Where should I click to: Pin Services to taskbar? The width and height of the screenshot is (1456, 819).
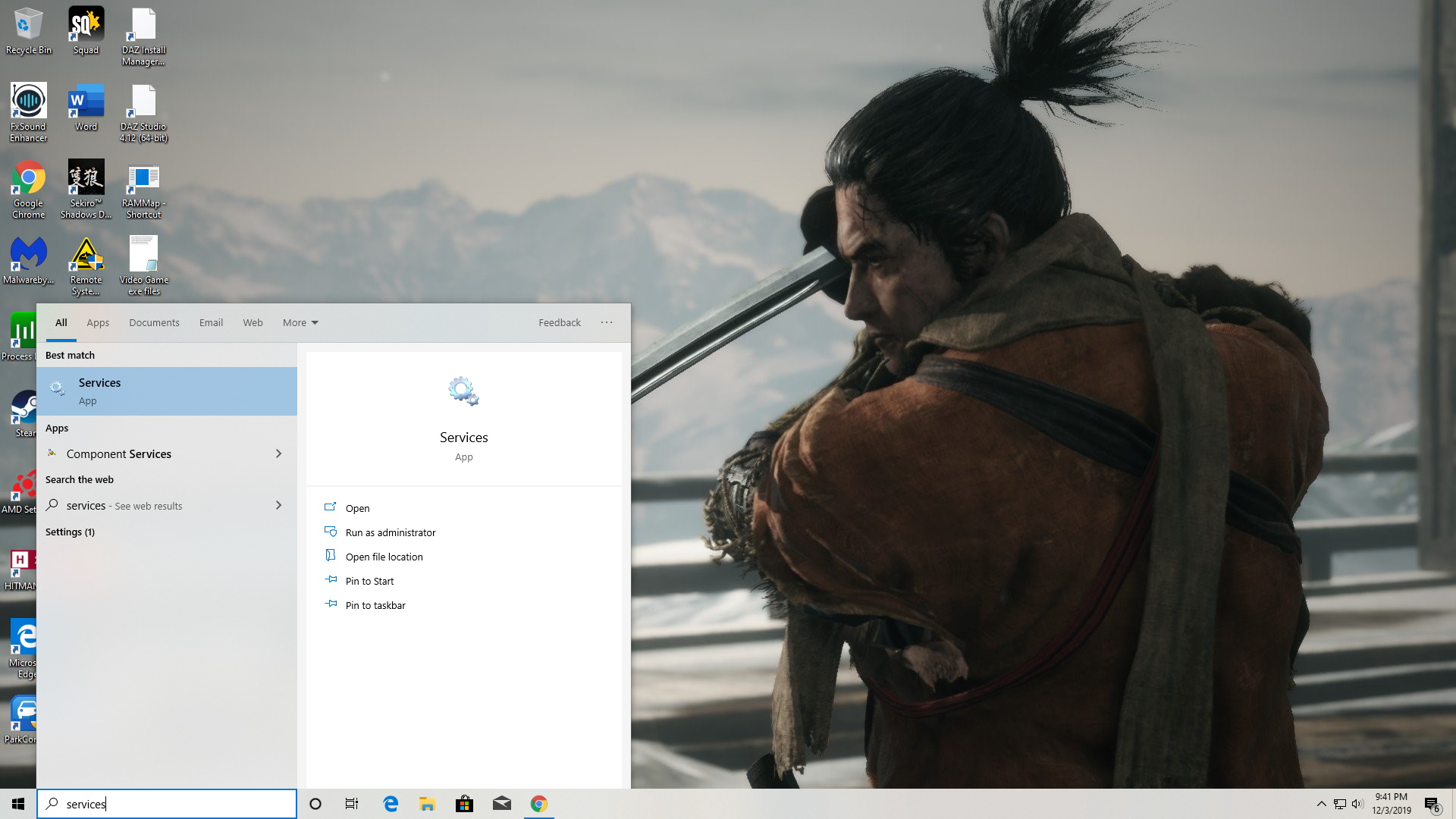[x=375, y=605]
